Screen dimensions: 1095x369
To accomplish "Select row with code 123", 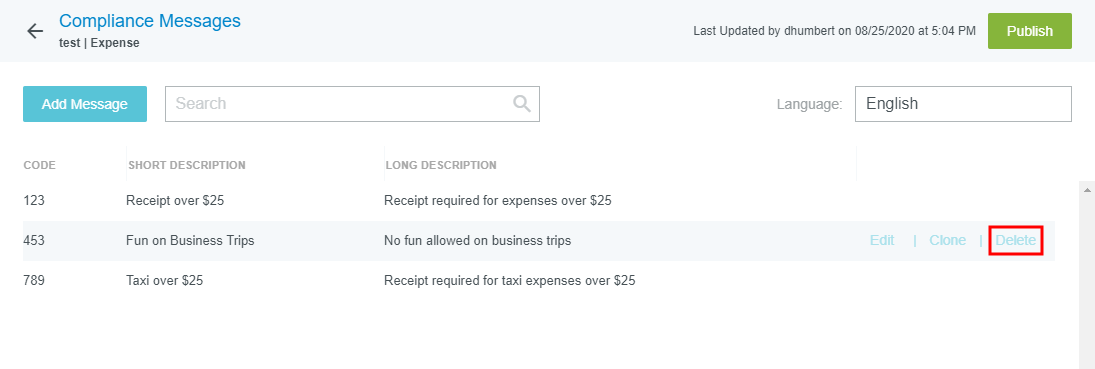I will (538, 201).
